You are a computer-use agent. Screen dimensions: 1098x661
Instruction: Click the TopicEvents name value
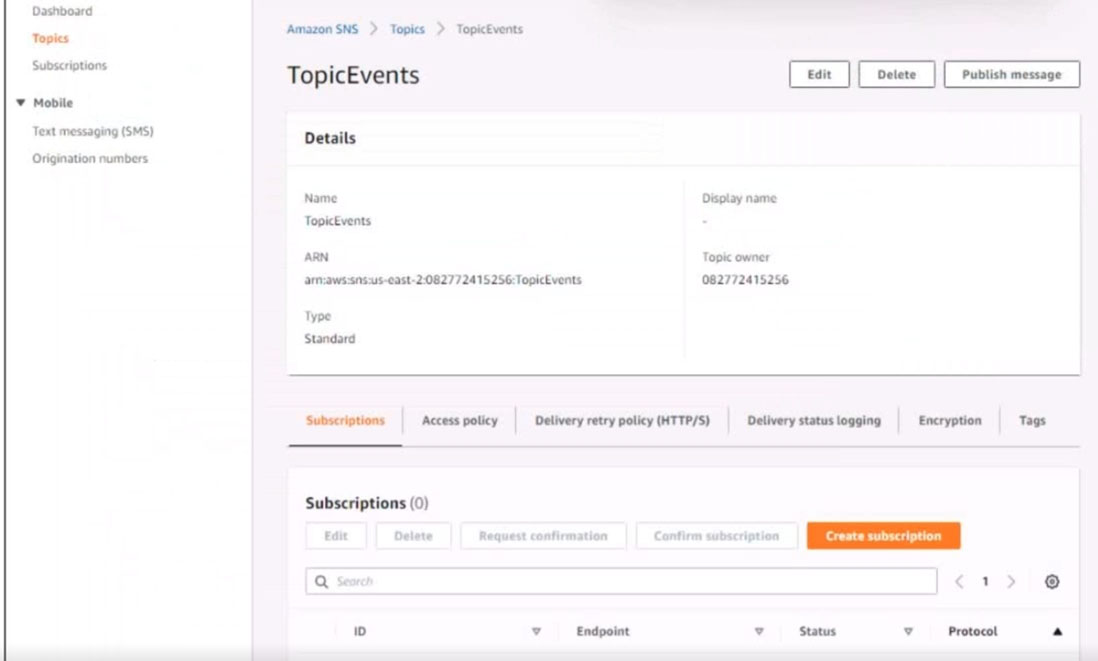tap(338, 221)
